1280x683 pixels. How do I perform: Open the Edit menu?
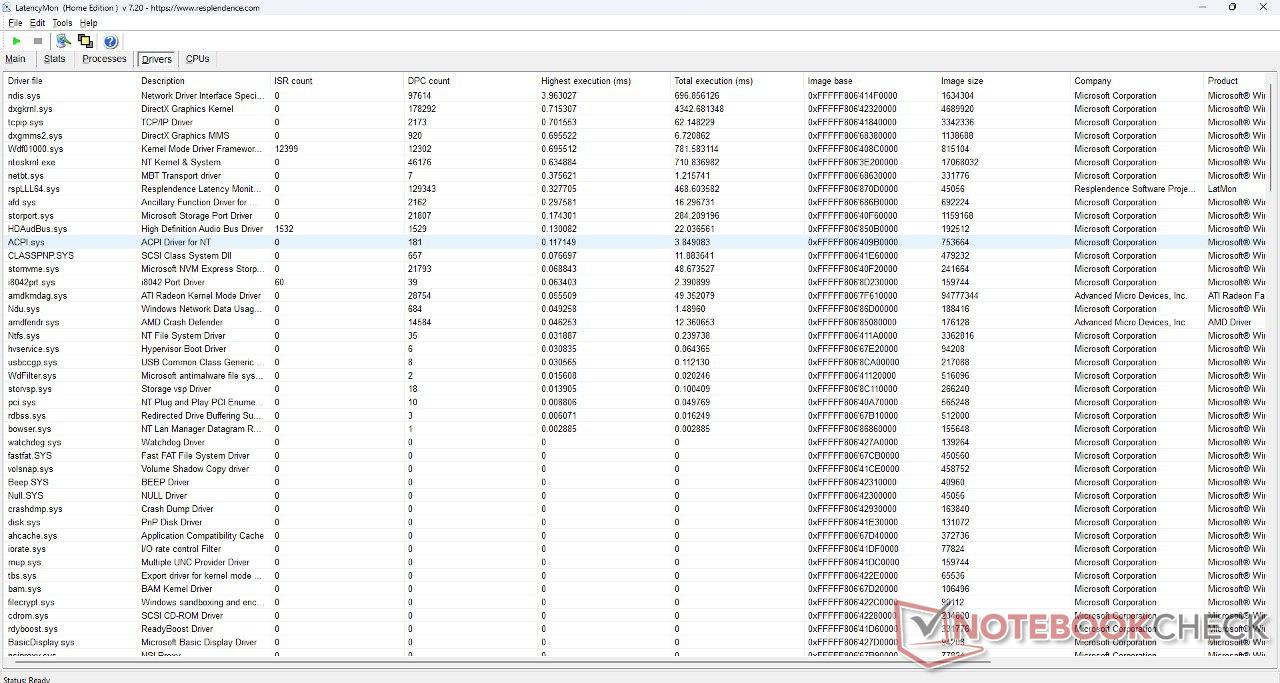(x=38, y=23)
